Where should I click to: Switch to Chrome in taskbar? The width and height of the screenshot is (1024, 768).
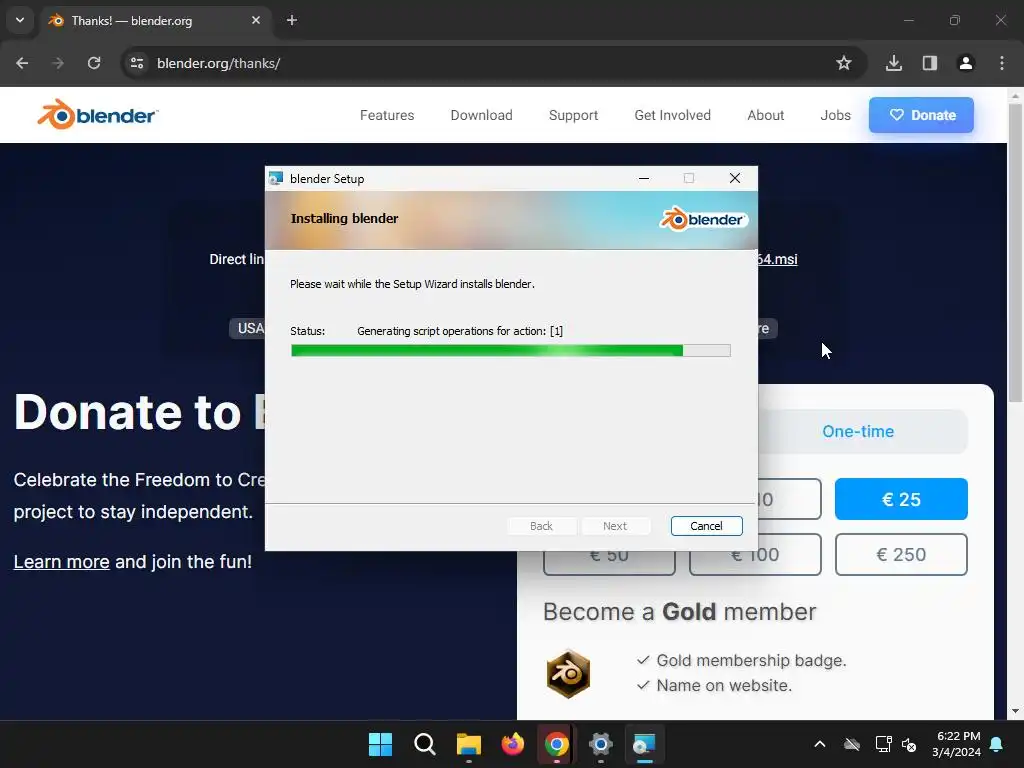[x=556, y=744]
